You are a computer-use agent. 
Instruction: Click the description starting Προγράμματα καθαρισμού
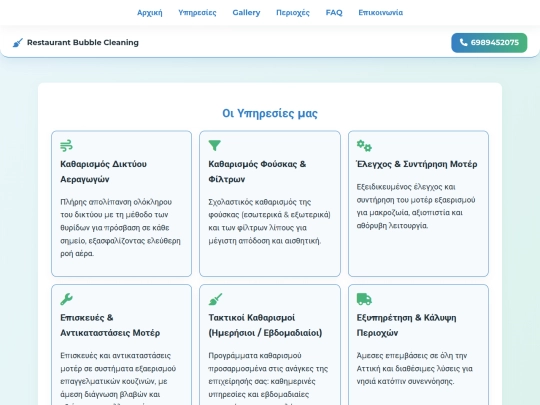pyautogui.click(x=268, y=378)
